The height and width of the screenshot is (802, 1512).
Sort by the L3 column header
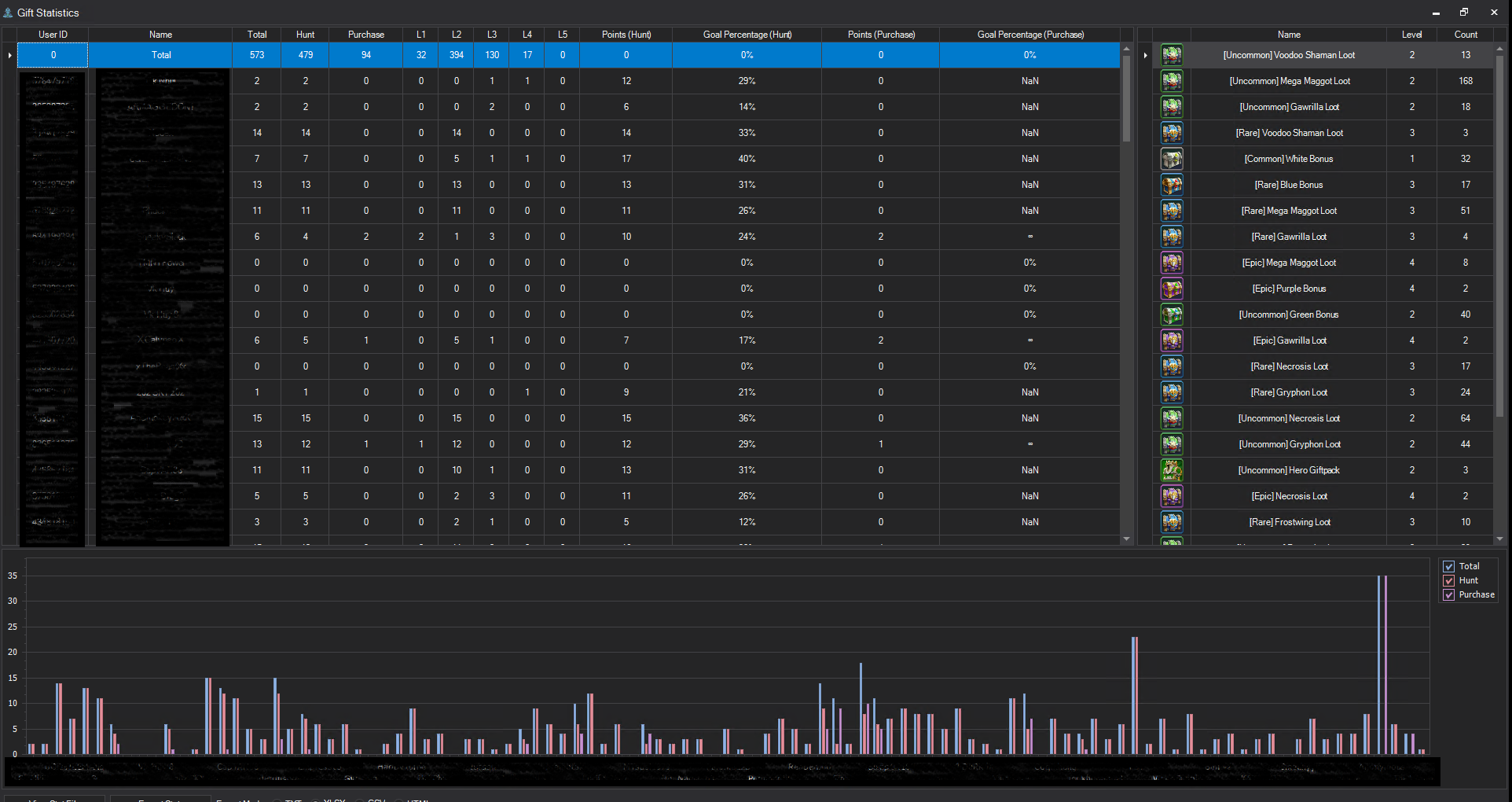point(492,35)
